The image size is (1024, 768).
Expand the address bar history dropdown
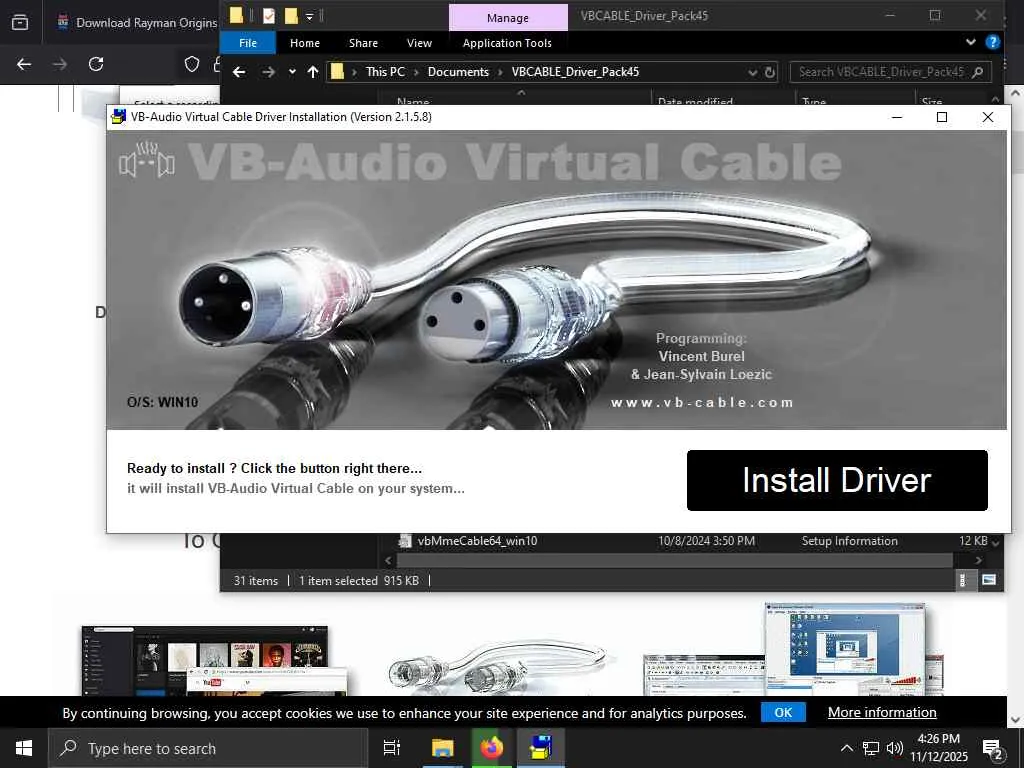click(x=753, y=72)
